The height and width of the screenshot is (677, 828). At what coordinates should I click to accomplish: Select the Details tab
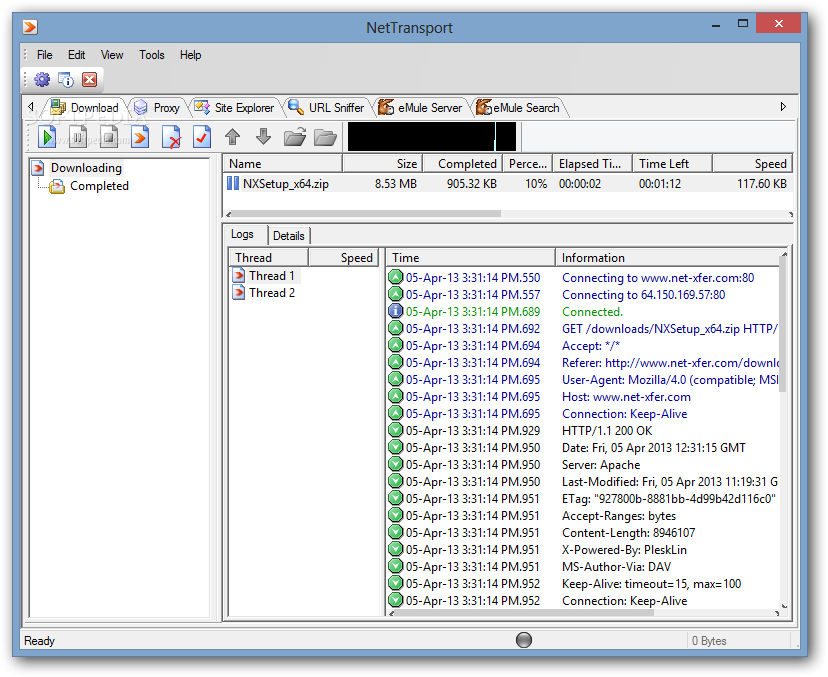tap(289, 236)
